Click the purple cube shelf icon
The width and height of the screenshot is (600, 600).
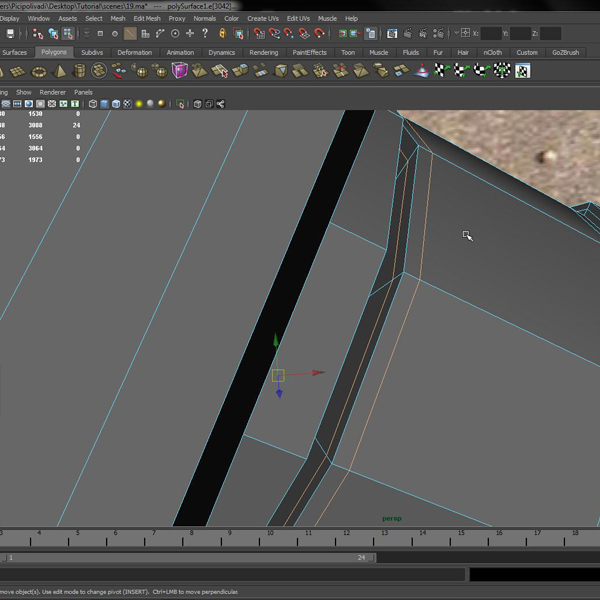[x=179, y=71]
